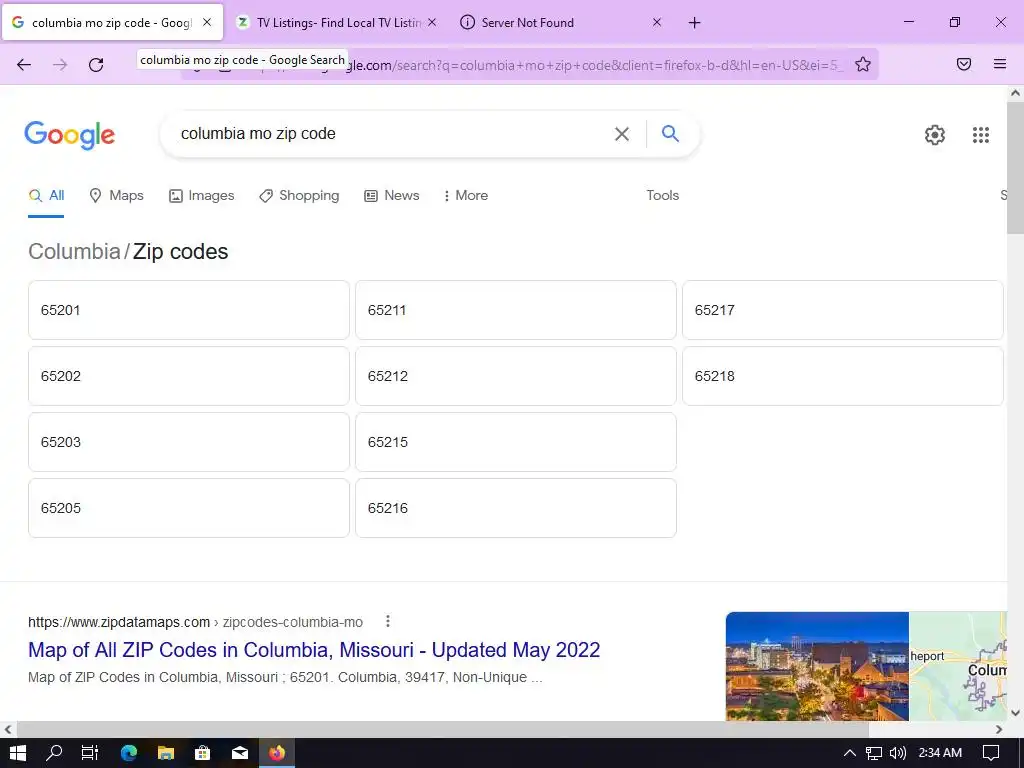The width and height of the screenshot is (1024, 768).
Task: Bookmark this page with the star icon
Action: [x=863, y=65]
